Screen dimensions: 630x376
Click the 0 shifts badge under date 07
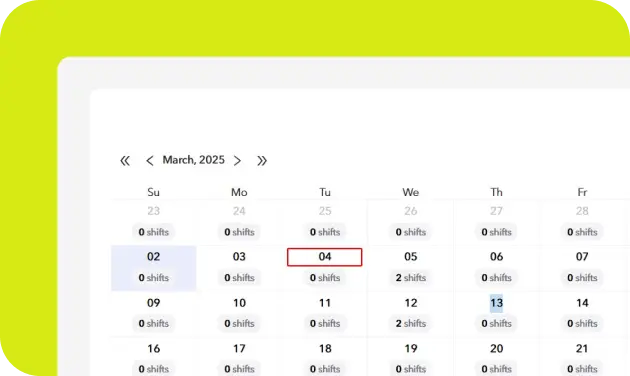pos(582,278)
